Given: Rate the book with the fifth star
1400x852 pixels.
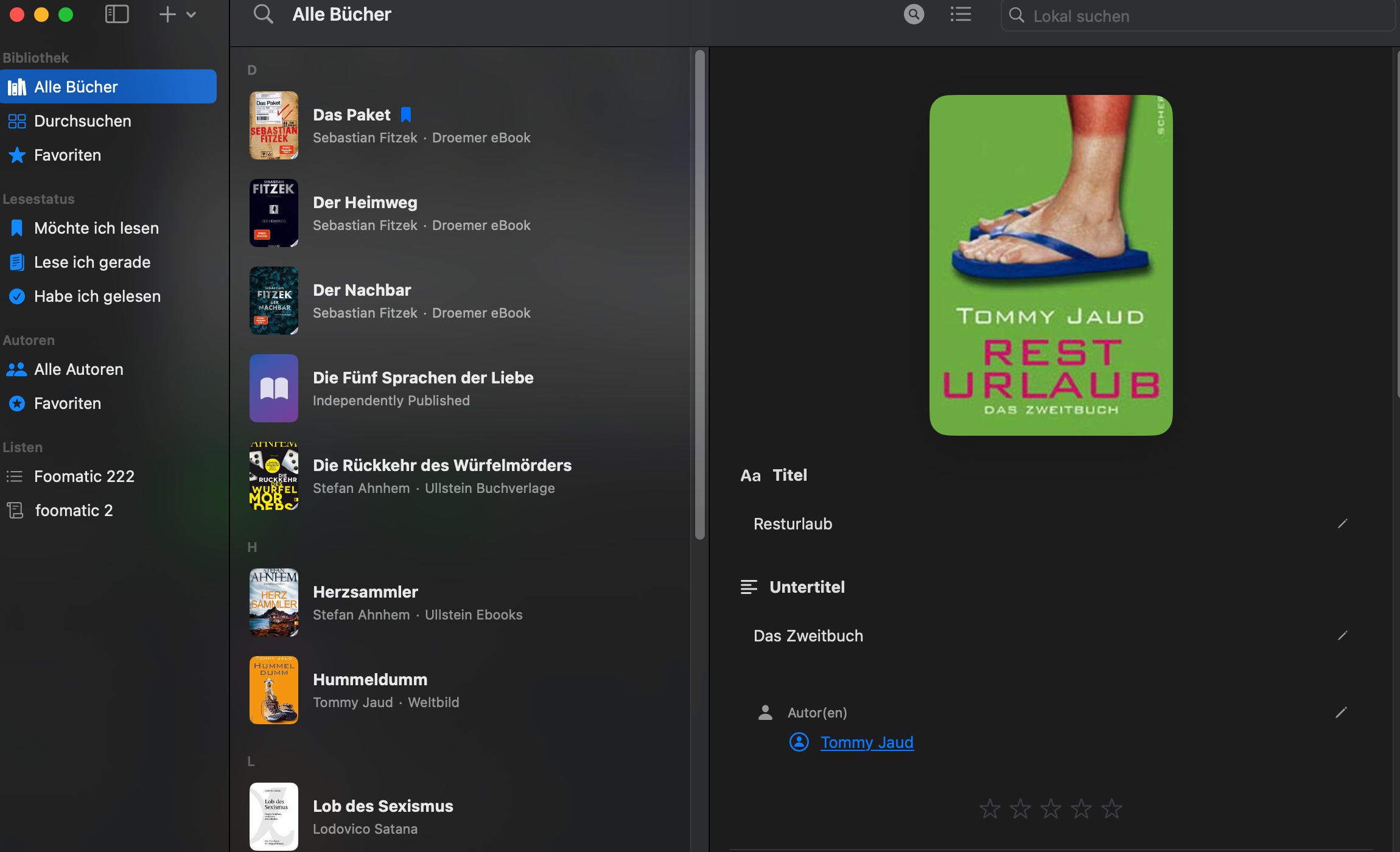Looking at the screenshot, I should 1110,808.
